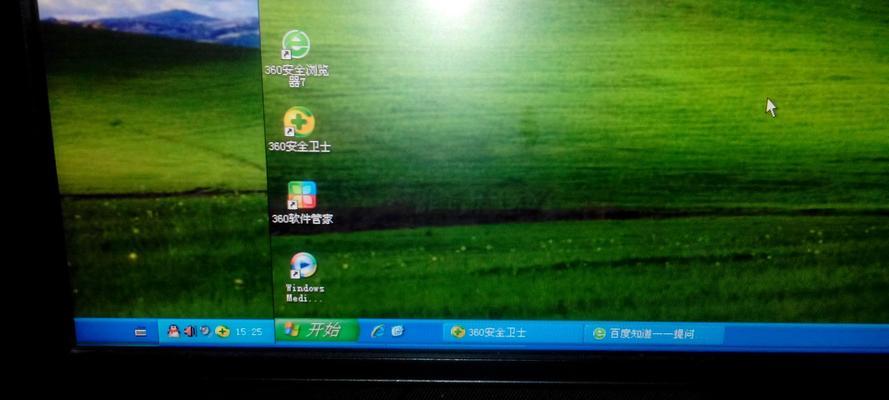Switch to 360安全卫士 taskbar window
Image resolution: width=889 pixels, height=400 pixels.
point(513,333)
